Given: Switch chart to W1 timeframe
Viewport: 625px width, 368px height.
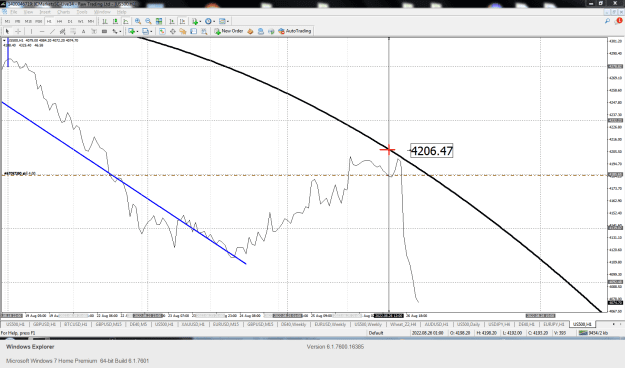Looking at the screenshot, I should (x=81, y=21).
